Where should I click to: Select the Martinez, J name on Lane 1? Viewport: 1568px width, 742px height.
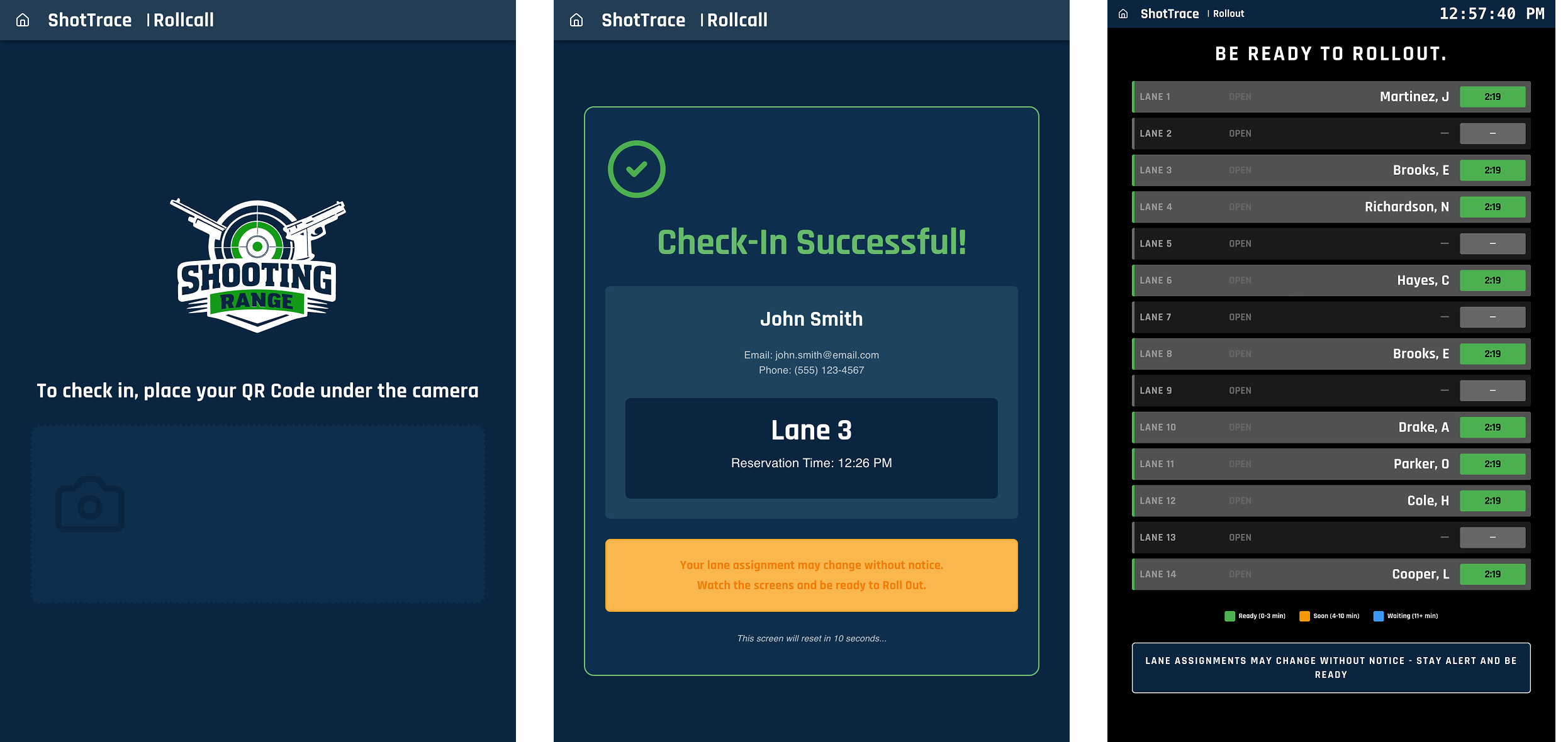tap(1414, 97)
